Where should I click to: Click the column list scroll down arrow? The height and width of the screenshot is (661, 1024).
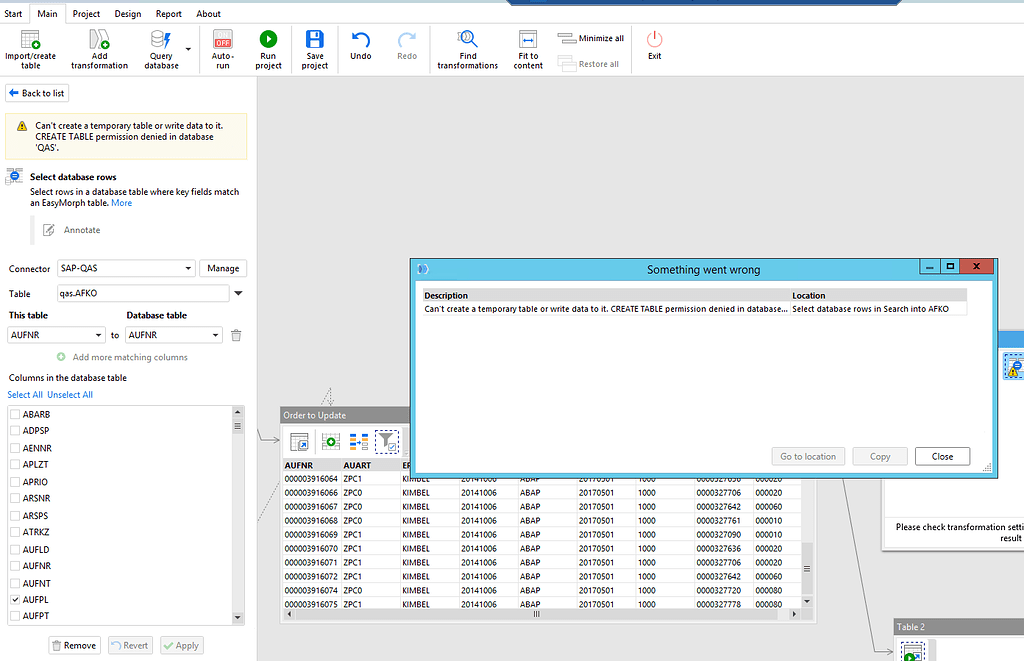pyautogui.click(x=238, y=617)
